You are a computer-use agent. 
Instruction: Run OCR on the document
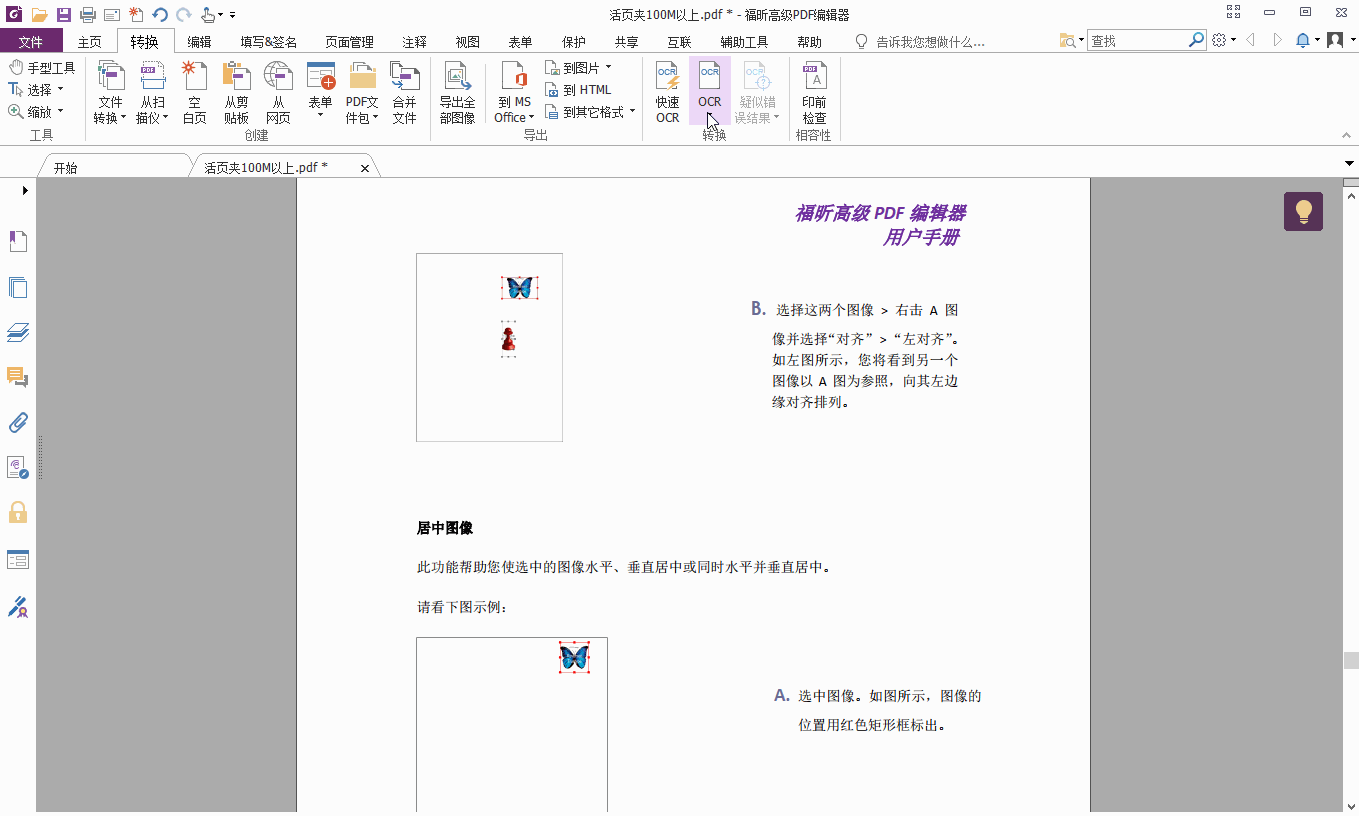tap(709, 90)
